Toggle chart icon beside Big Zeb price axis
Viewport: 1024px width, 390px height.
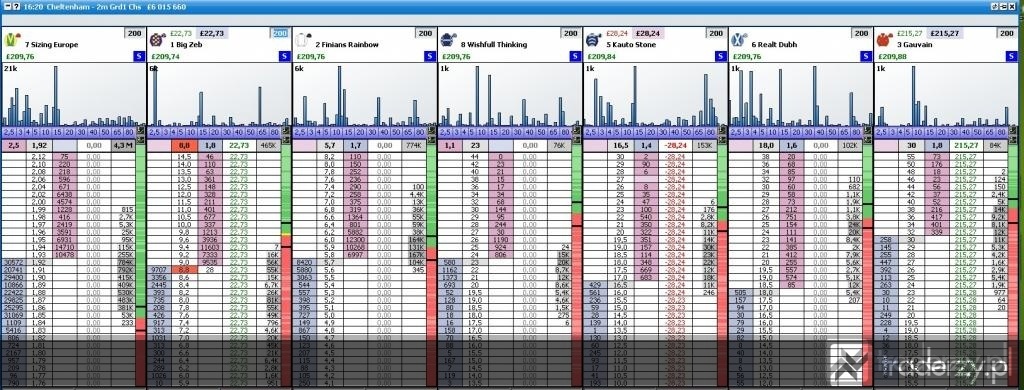click(285, 131)
